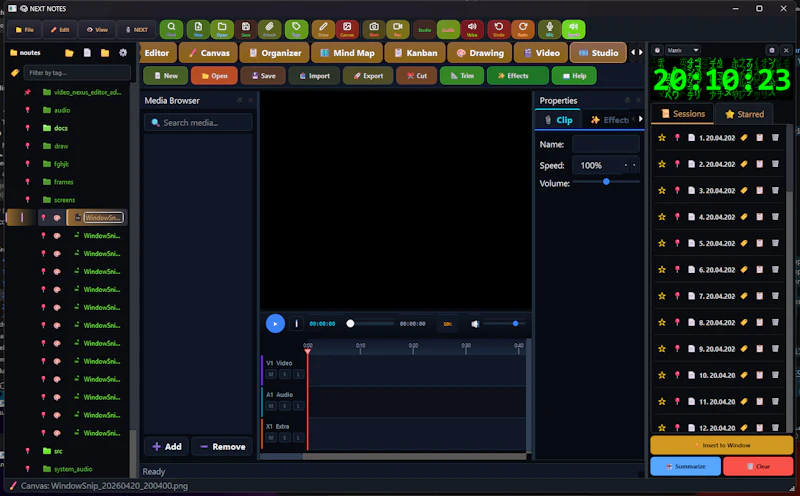This screenshot has height=496, width=800.
Task: Solo the A1 Audio track with S
Action: [285, 406]
